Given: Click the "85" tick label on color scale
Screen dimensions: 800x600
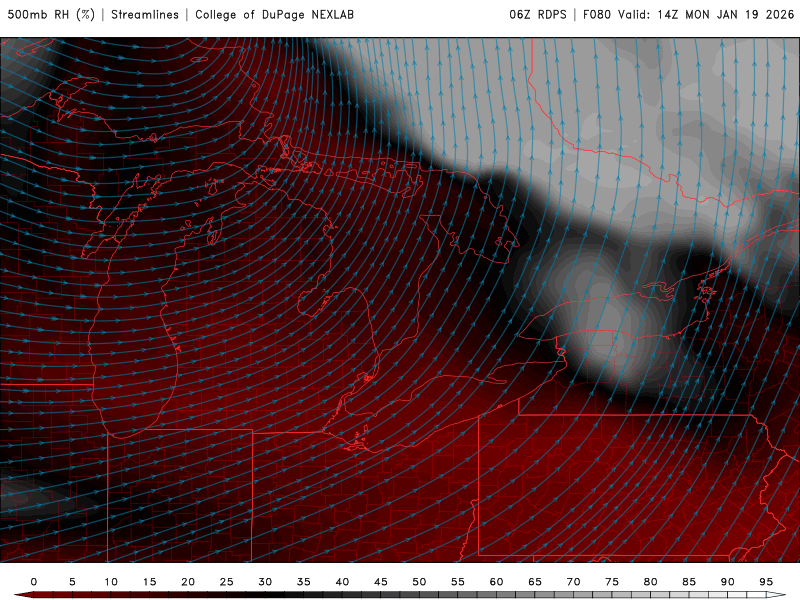Looking at the screenshot, I should (x=689, y=582).
